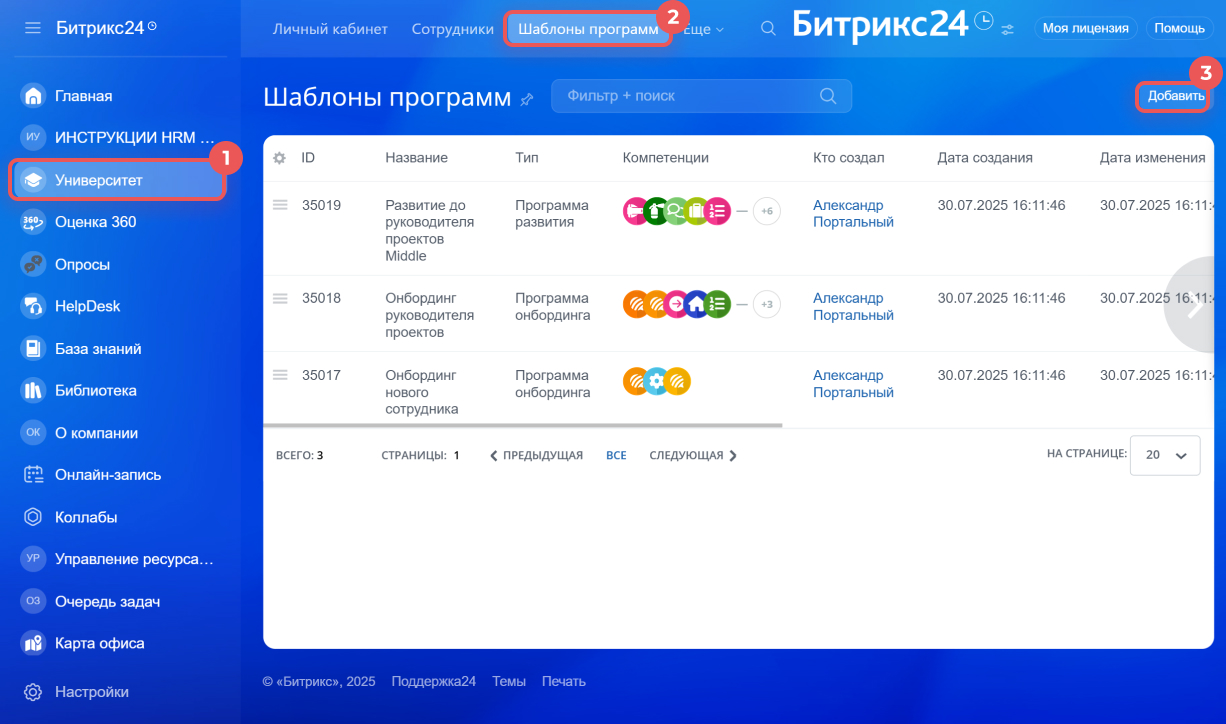Open Поддержка24 footer link

point(434,681)
